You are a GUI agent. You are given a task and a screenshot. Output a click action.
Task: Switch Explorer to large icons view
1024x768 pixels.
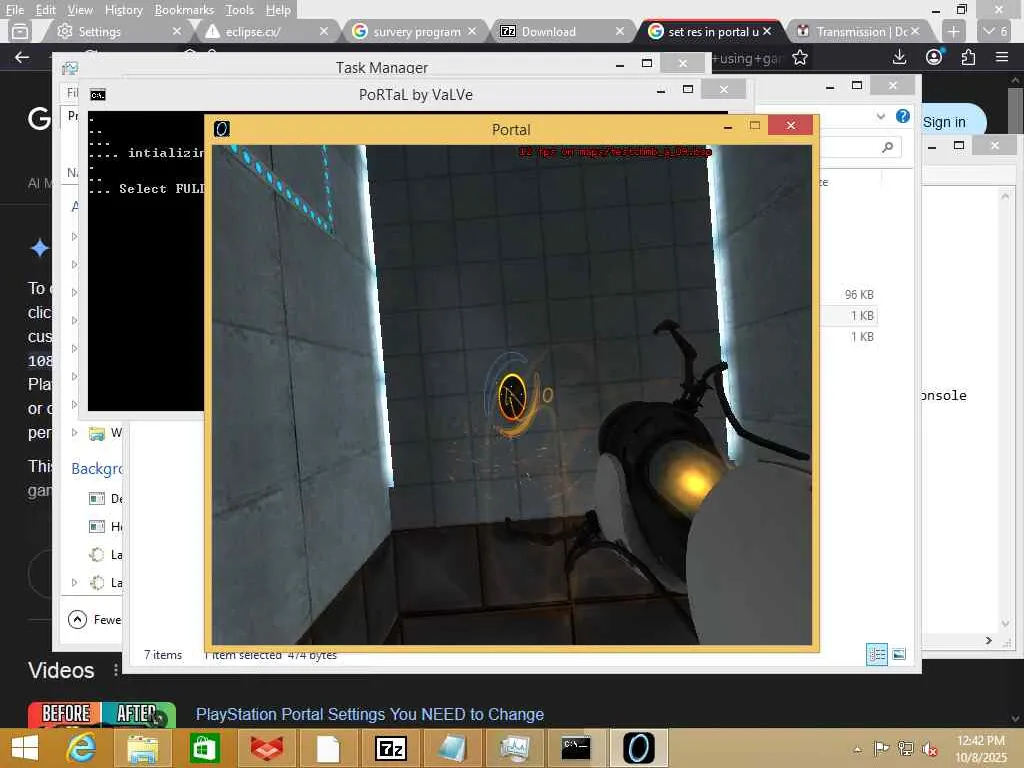(899, 654)
